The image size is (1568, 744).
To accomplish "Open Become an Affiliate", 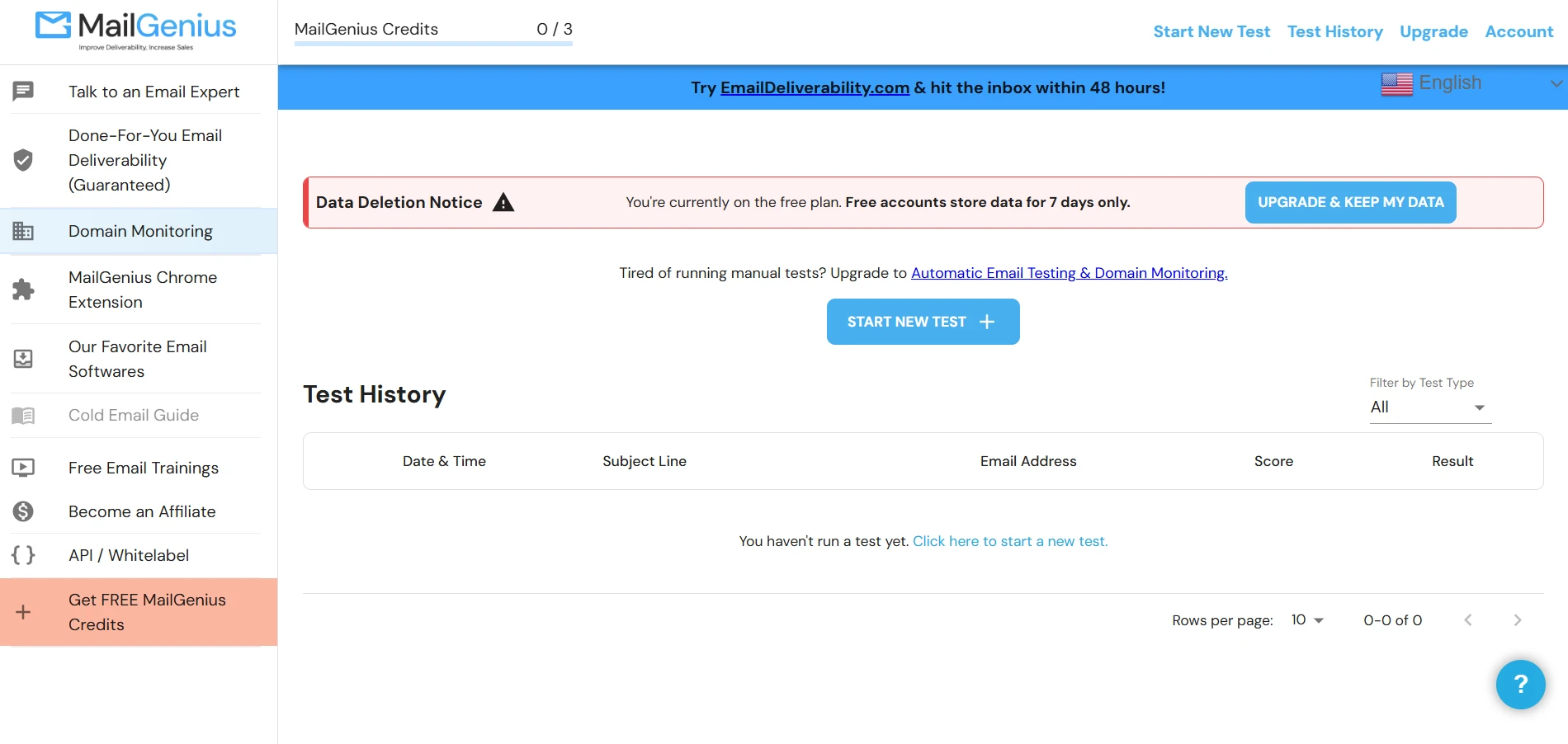I will tap(139, 511).
